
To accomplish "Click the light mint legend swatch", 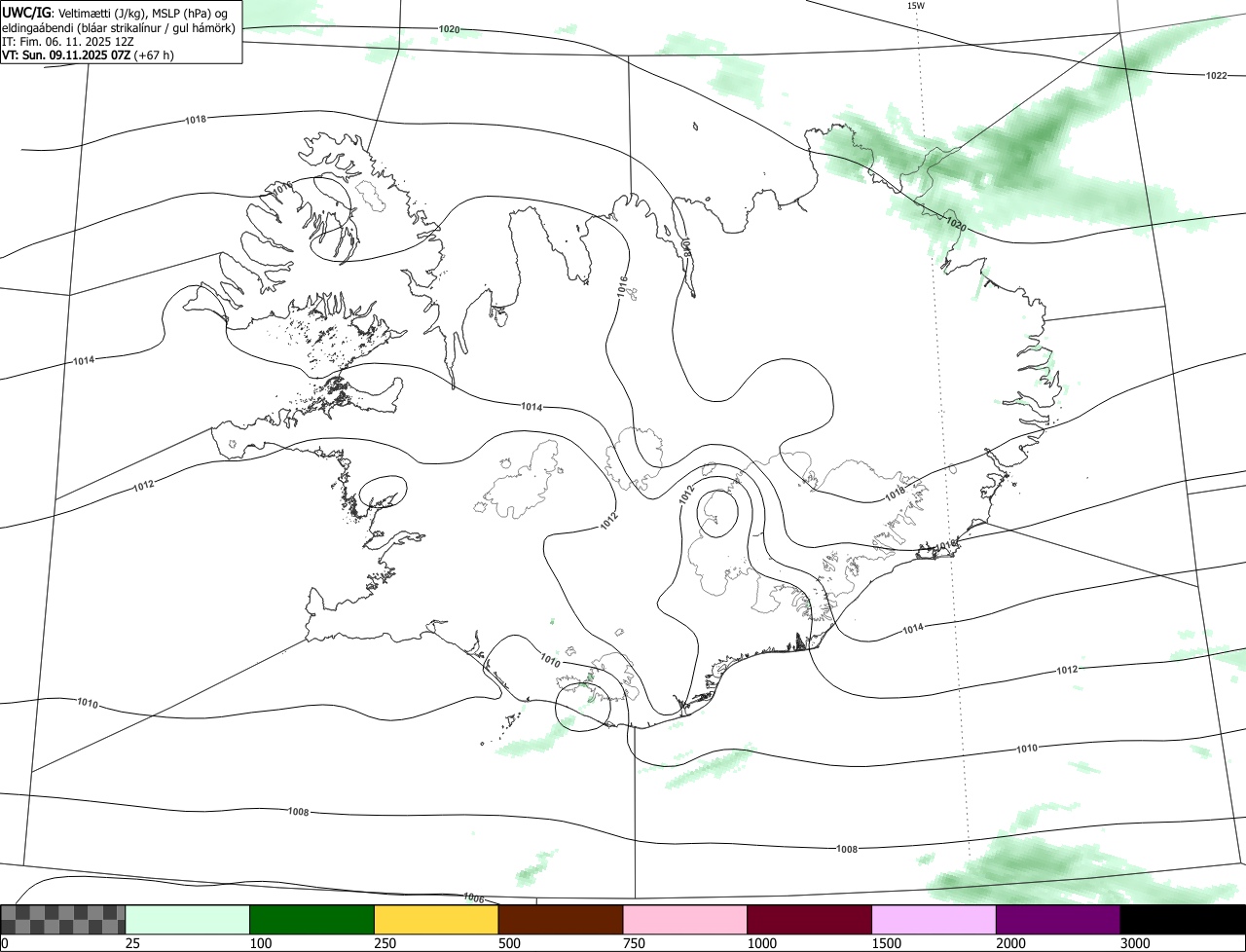I will click(x=188, y=920).
